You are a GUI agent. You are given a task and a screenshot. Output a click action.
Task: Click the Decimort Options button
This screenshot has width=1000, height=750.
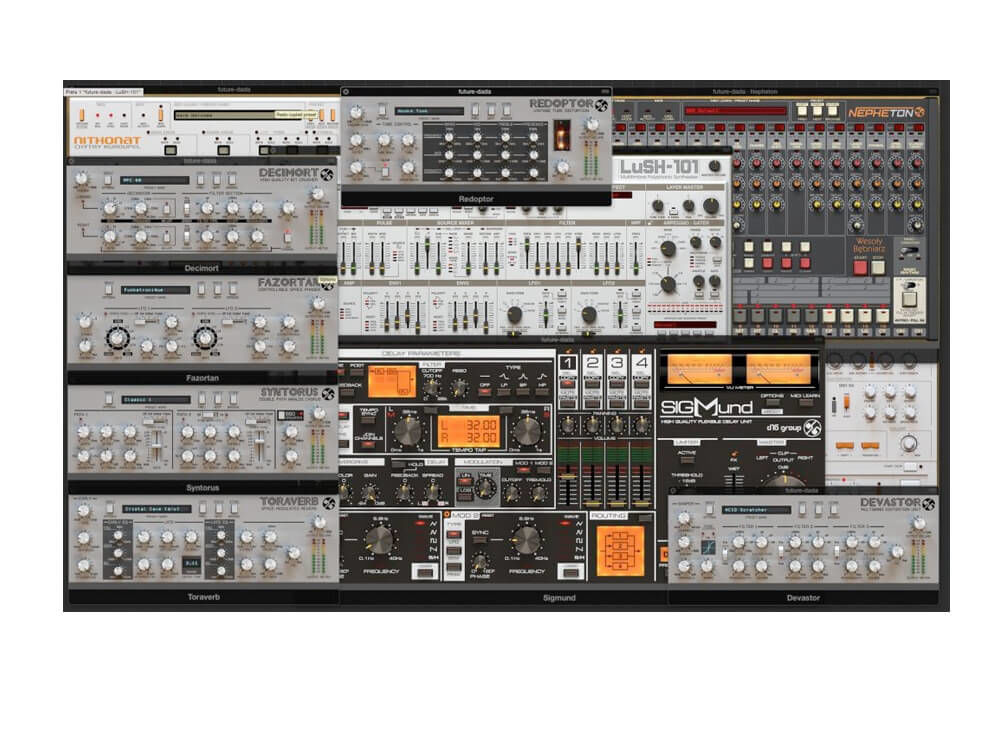[108, 180]
